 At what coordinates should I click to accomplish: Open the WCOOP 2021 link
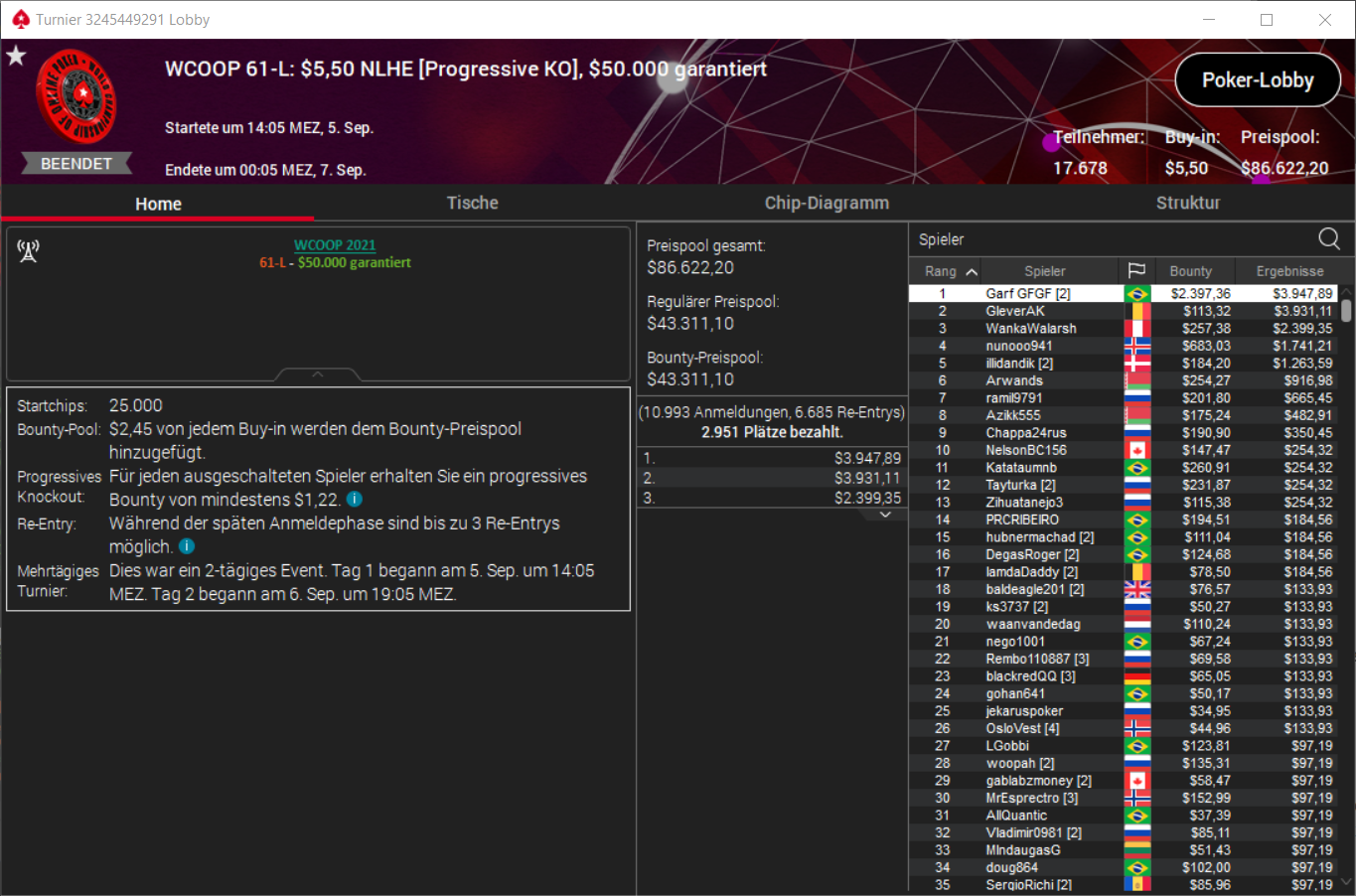[335, 245]
